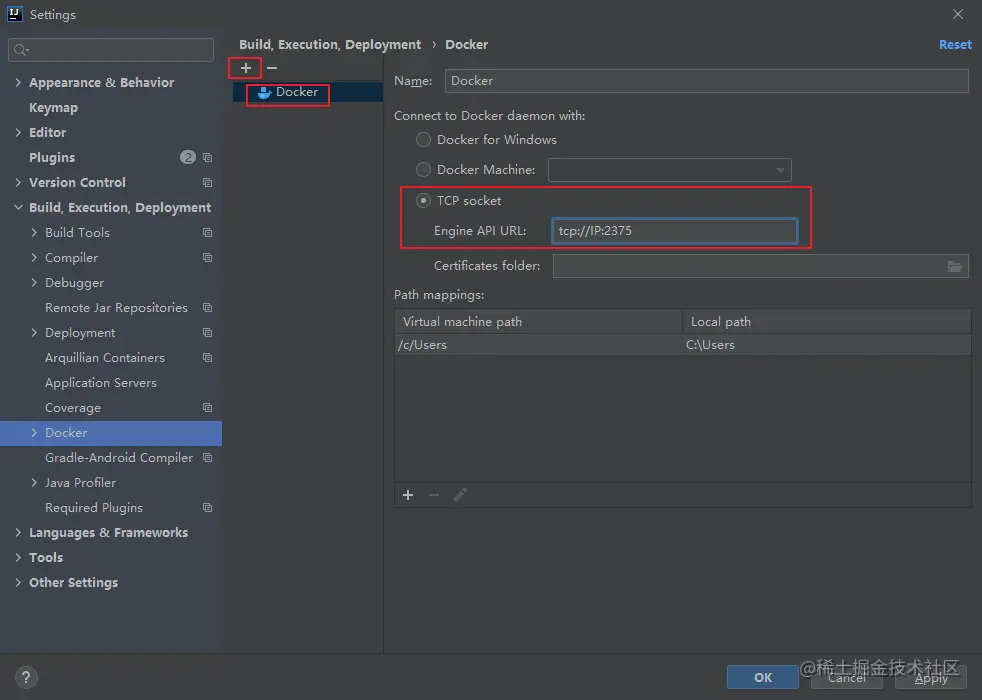Image resolution: width=982 pixels, height=700 pixels.
Task: Select C:\Users local path cell
Action: (x=827, y=345)
